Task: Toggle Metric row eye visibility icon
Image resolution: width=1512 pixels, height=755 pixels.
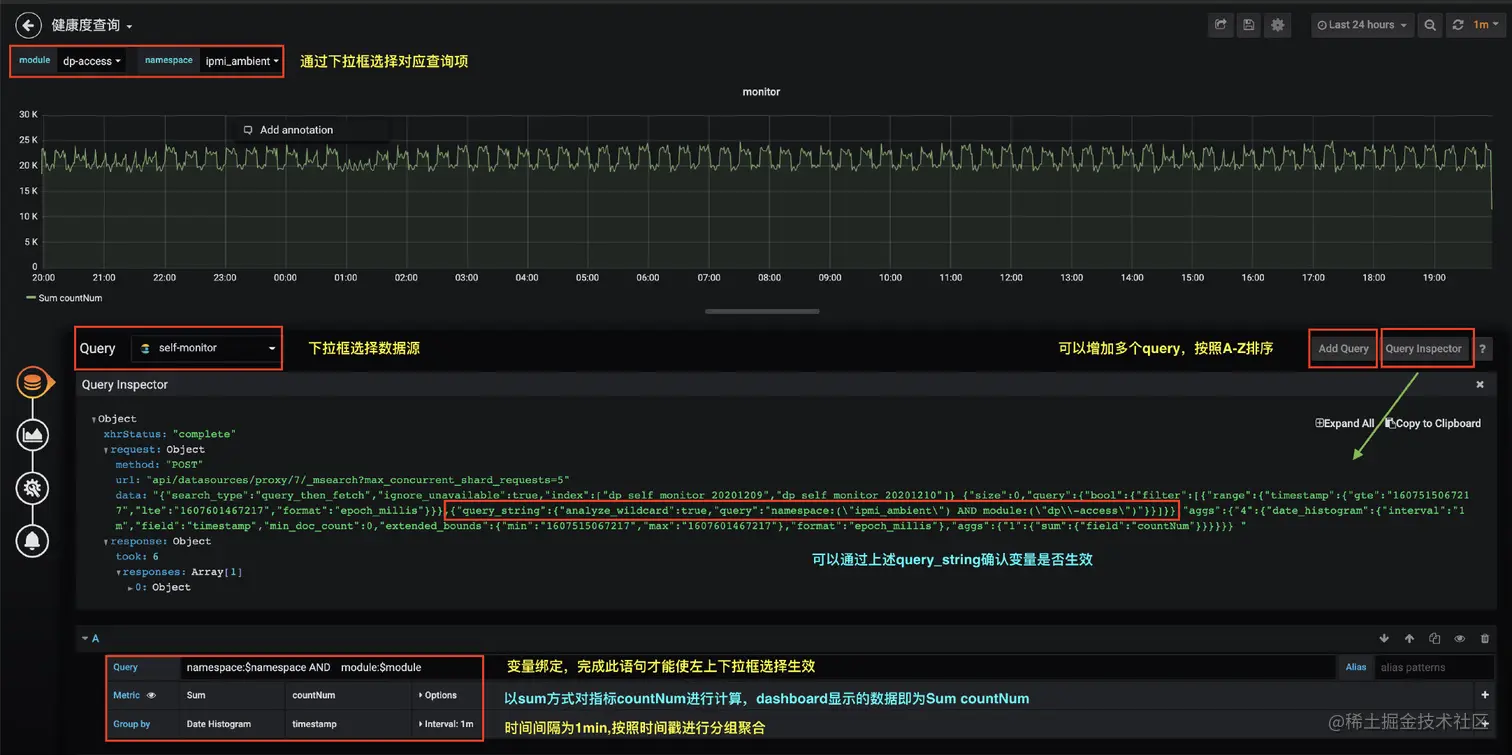Action: pyautogui.click(x=152, y=695)
